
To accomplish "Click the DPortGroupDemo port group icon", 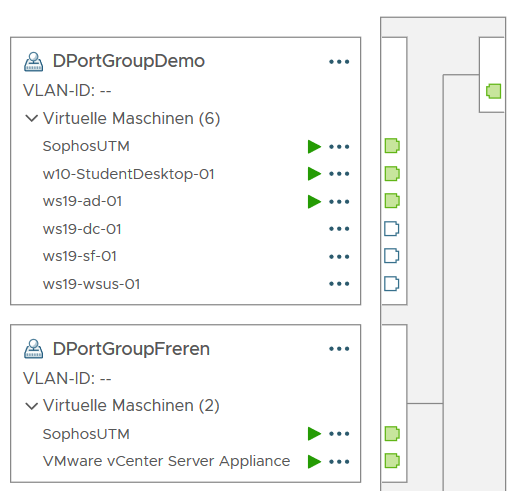I will pyautogui.click(x=34, y=62).
